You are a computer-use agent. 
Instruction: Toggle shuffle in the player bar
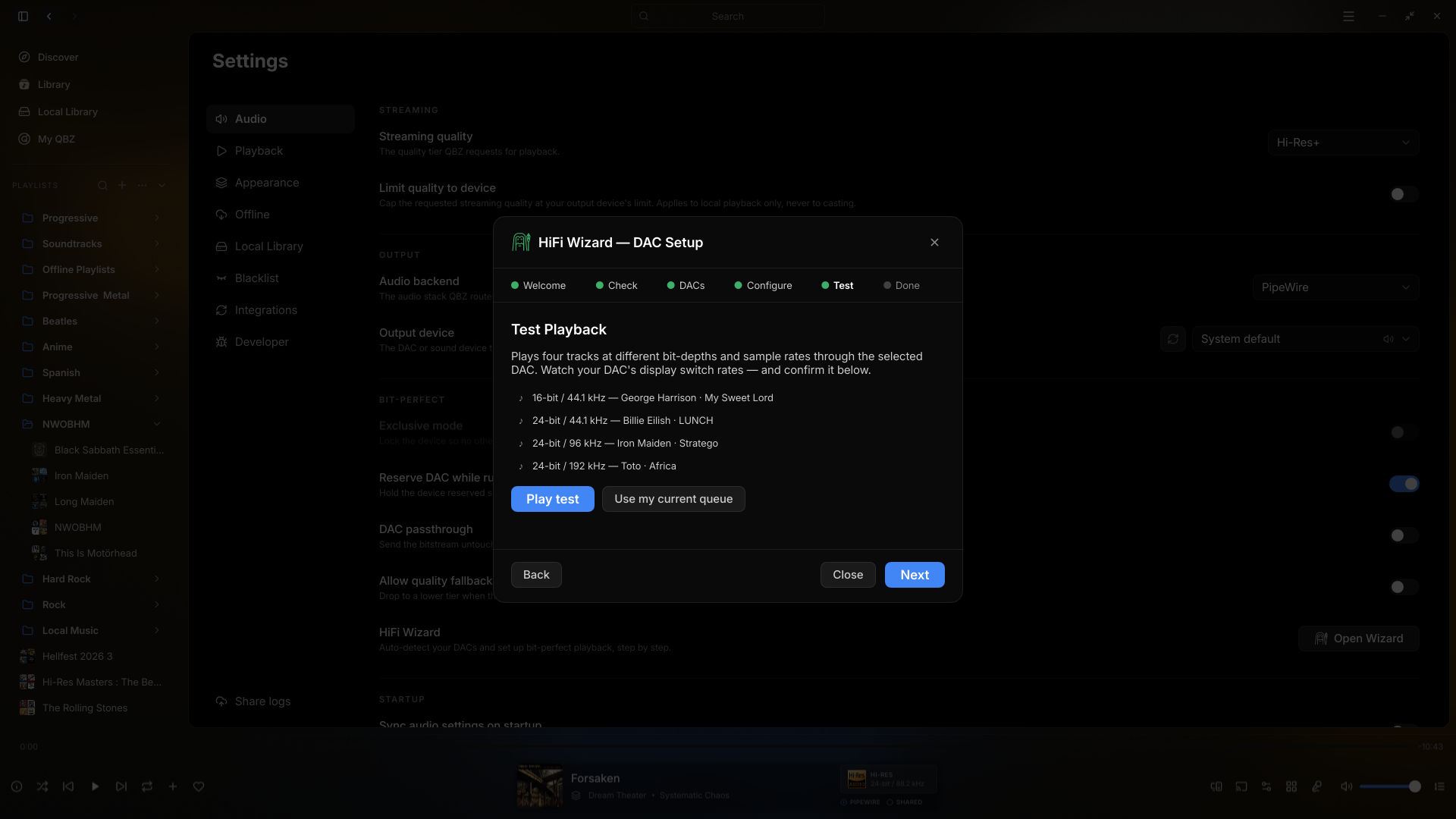(x=42, y=786)
